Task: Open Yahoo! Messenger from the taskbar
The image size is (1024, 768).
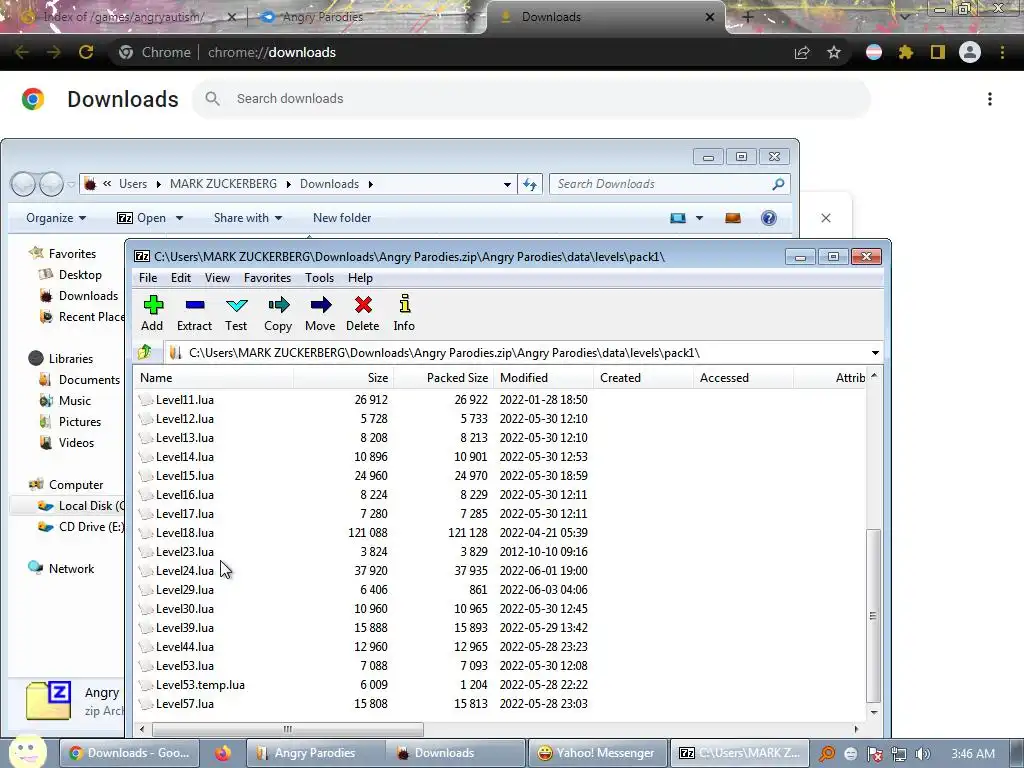Action: [598, 753]
